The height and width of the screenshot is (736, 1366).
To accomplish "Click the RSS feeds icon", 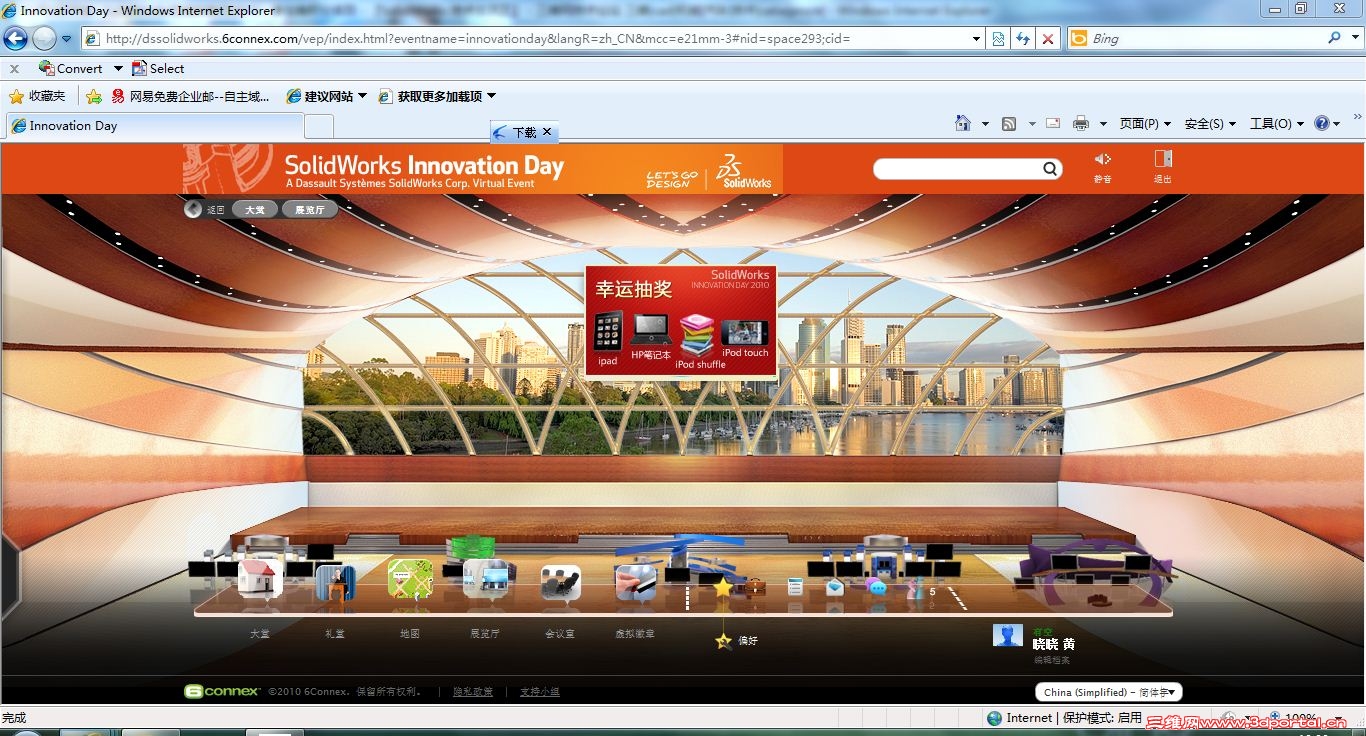I will click(1009, 124).
